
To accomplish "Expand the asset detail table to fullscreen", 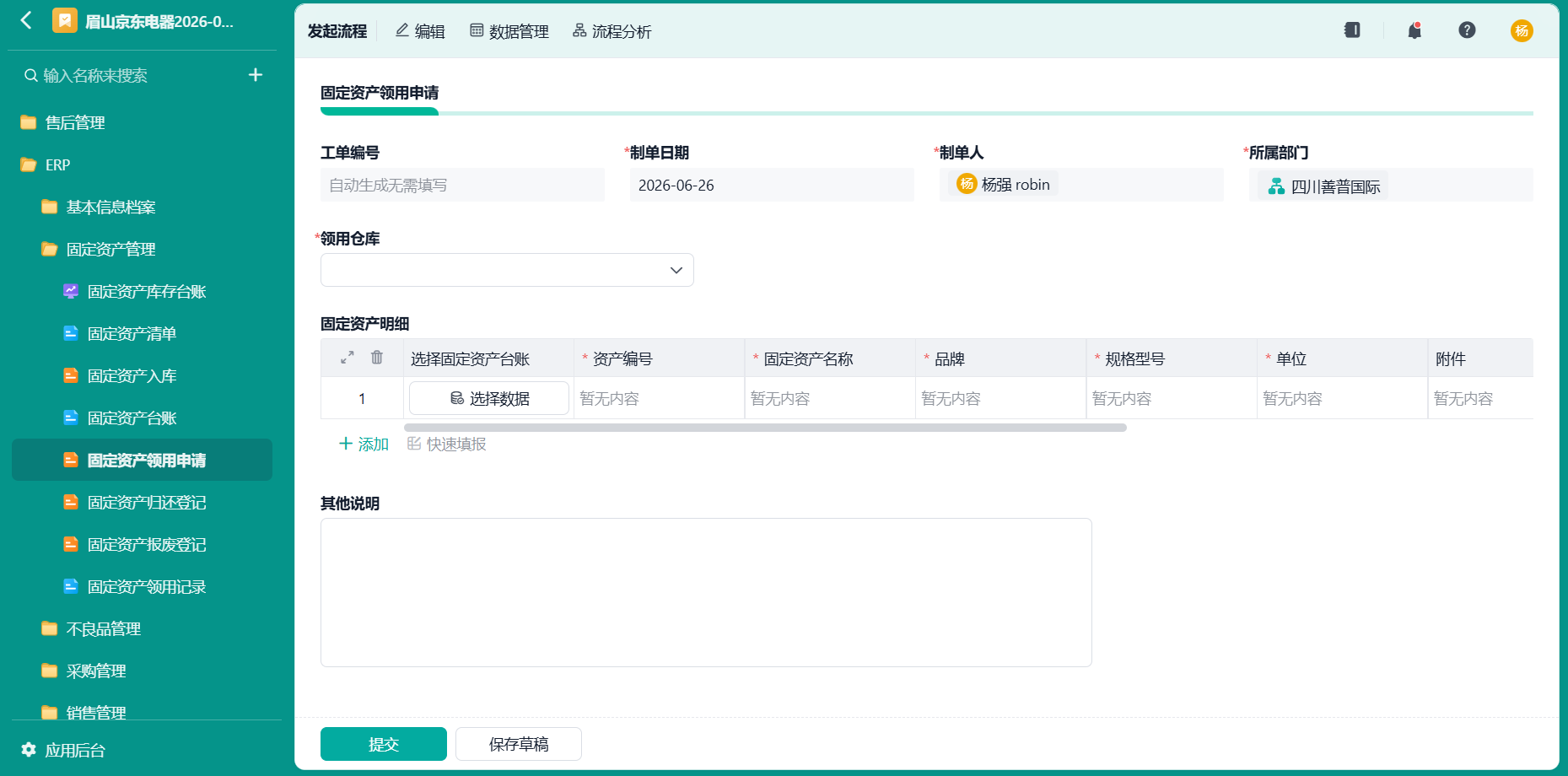I will click(x=347, y=358).
